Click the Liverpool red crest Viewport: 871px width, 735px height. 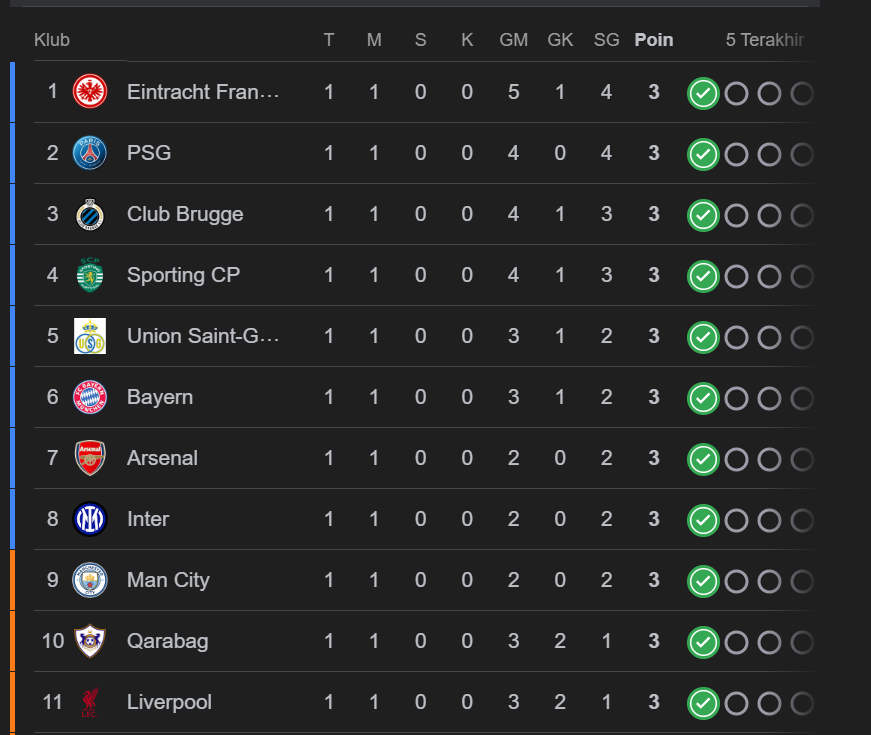click(x=90, y=702)
